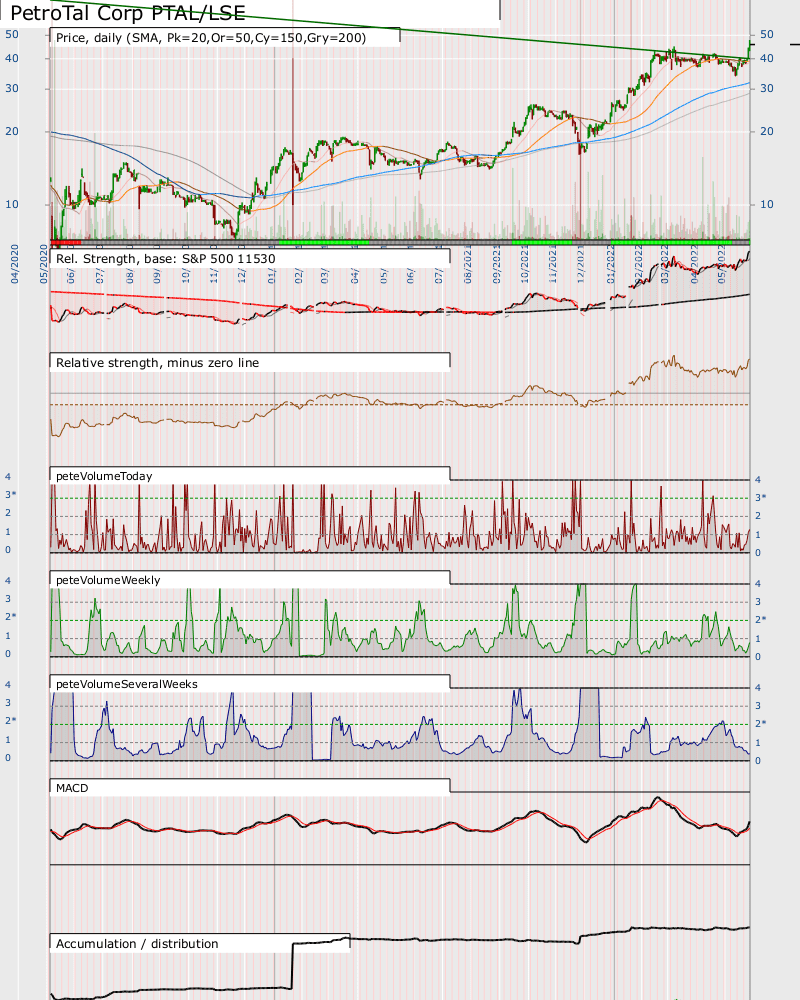This screenshot has width=800, height=1000.
Task: Click the Rel. Strength, base: S&P 500 label
Action: click(166, 259)
